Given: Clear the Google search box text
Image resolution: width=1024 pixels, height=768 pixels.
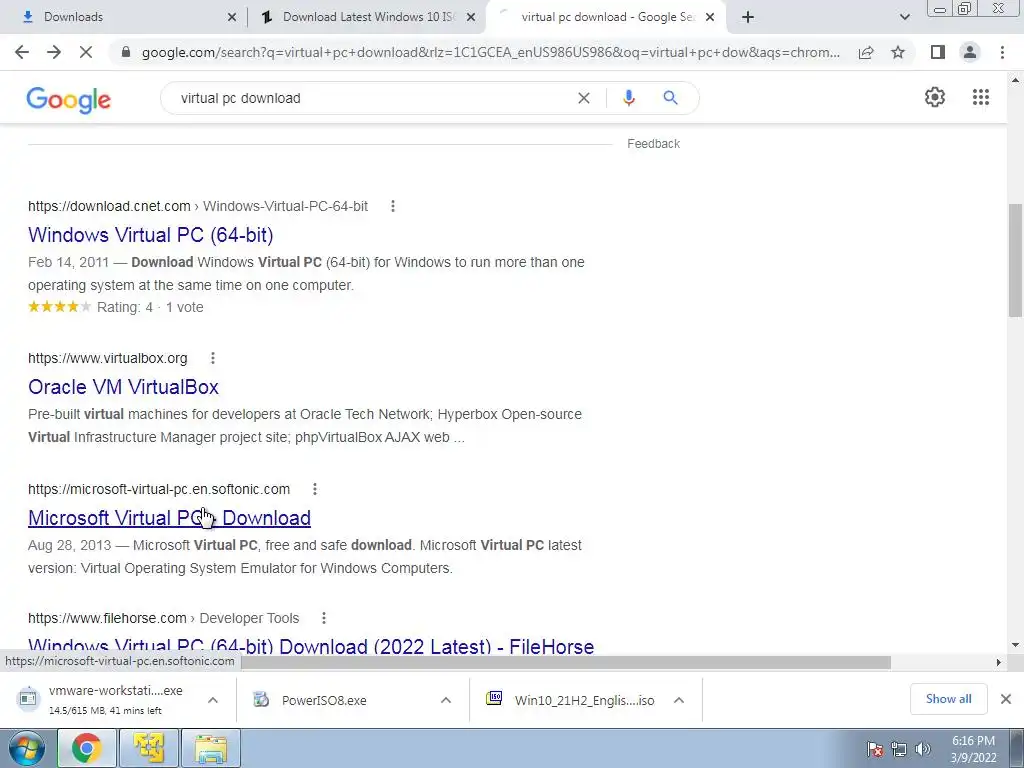Looking at the screenshot, I should pyautogui.click(x=584, y=98).
